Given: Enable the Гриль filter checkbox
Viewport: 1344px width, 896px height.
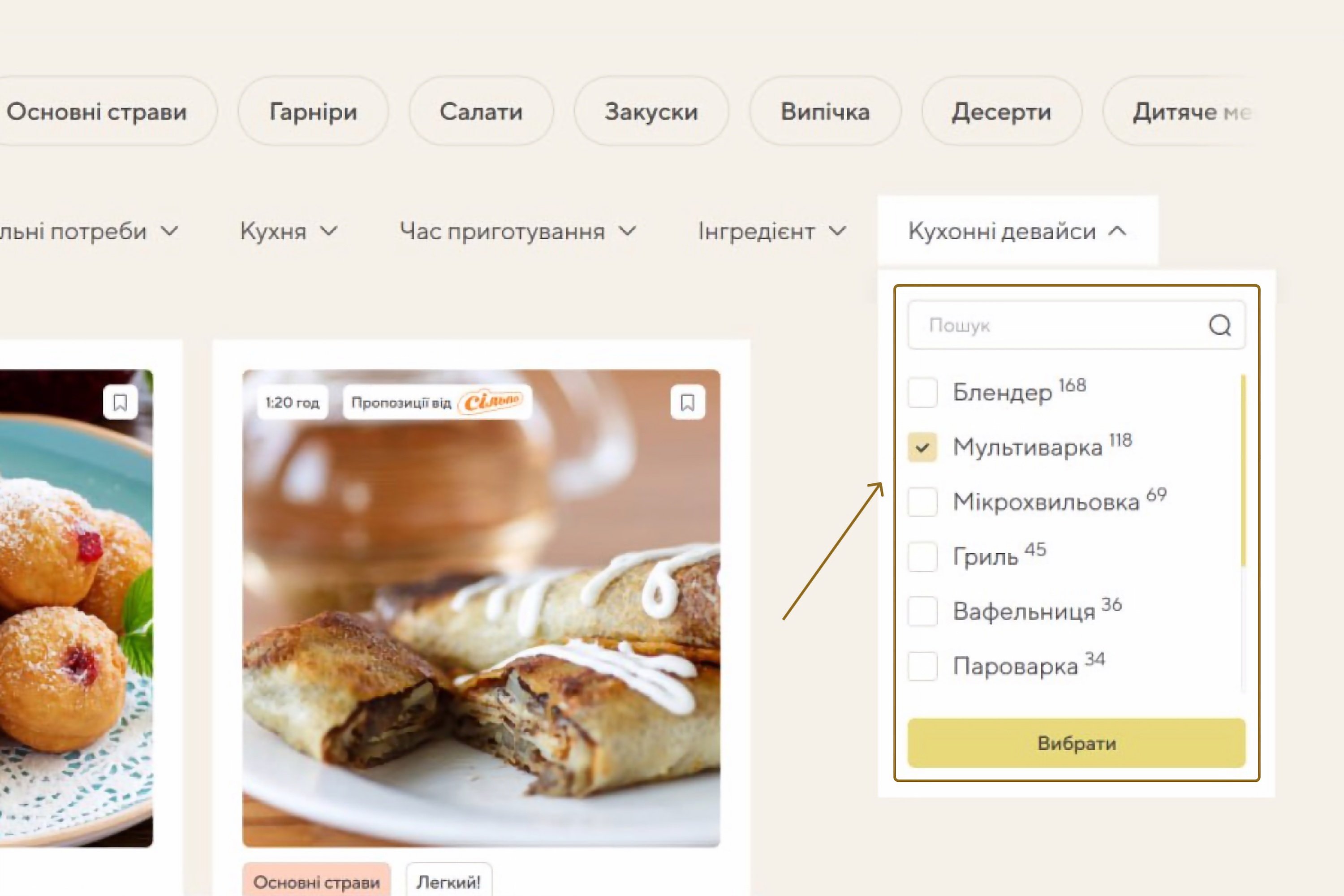Looking at the screenshot, I should pyautogui.click(x=922, y=556).
